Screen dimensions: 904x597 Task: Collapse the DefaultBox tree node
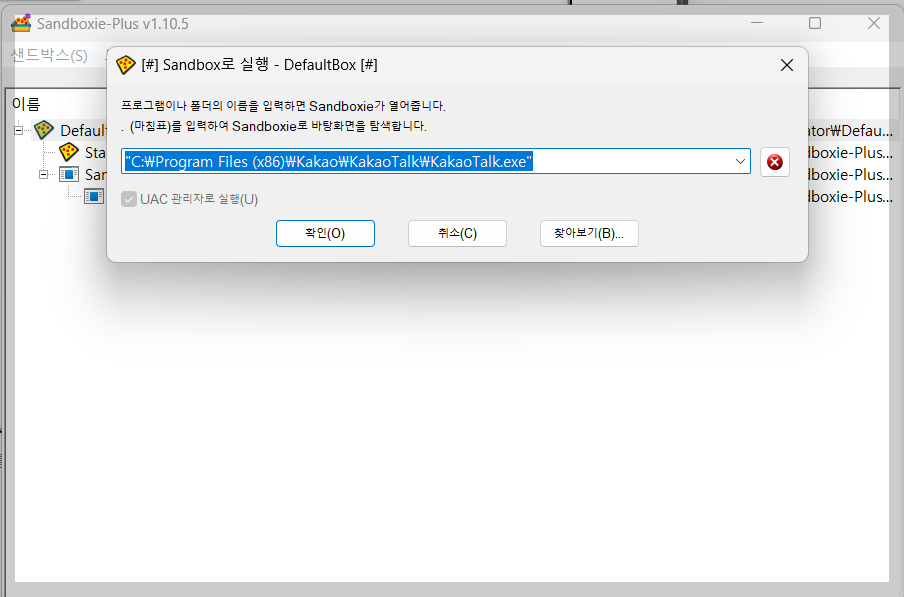(x=18, y=131)
